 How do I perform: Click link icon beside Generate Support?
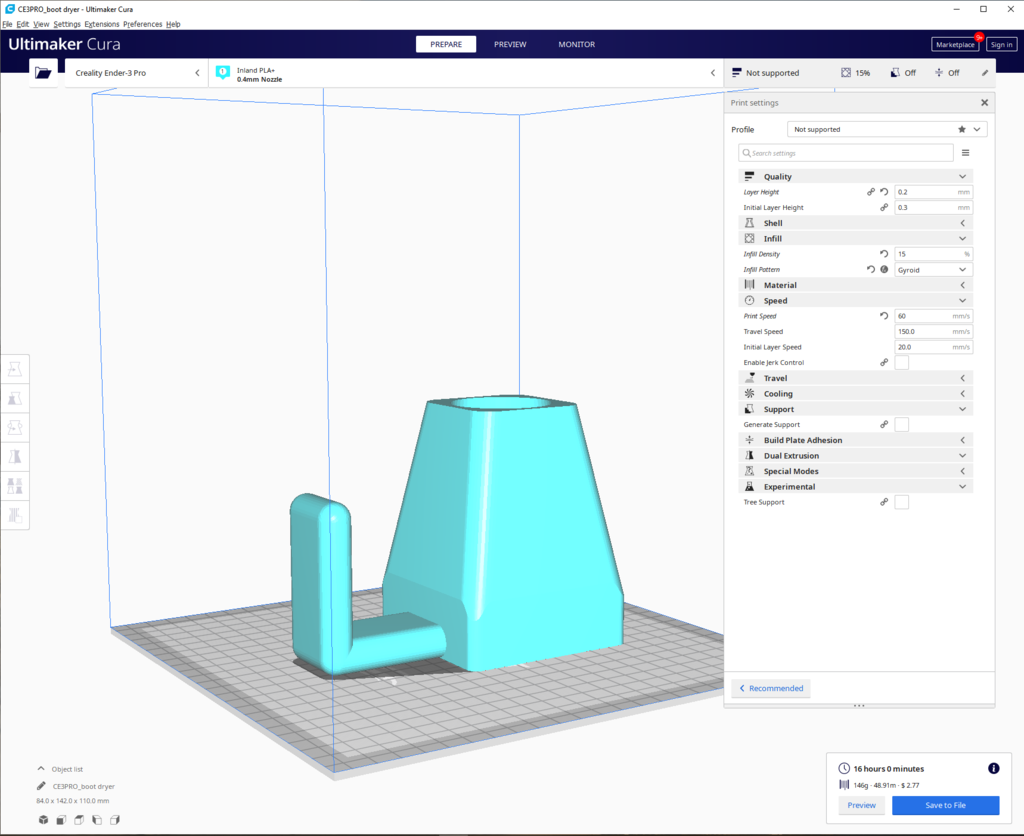884,425
